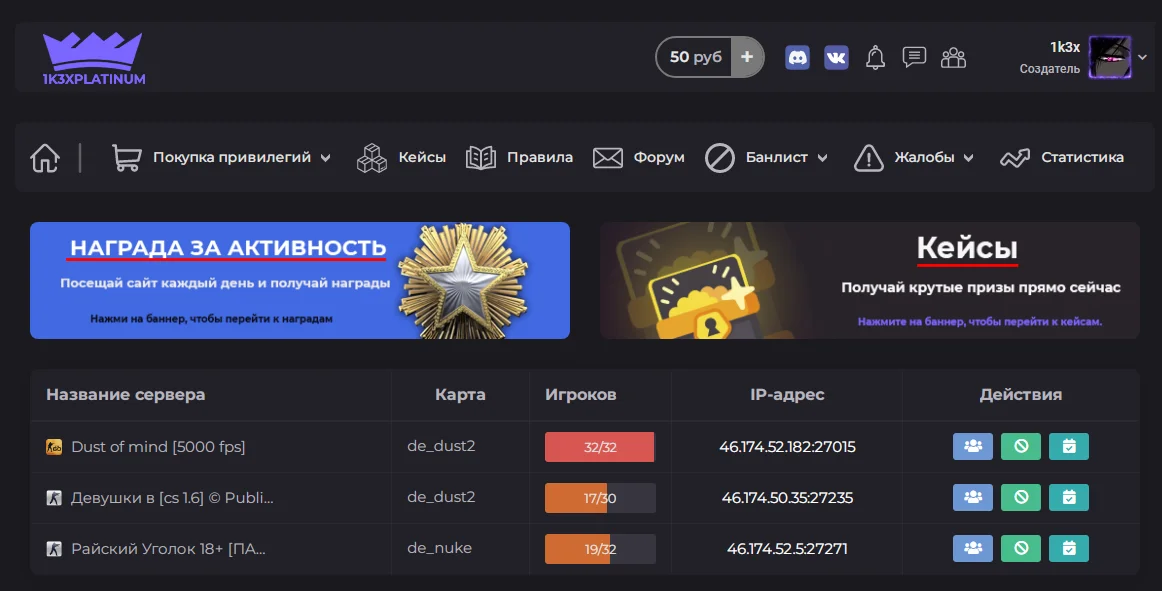Open the Discord link icon
The width and height of the screenshot is (1162, 591).
click(797, 57)
